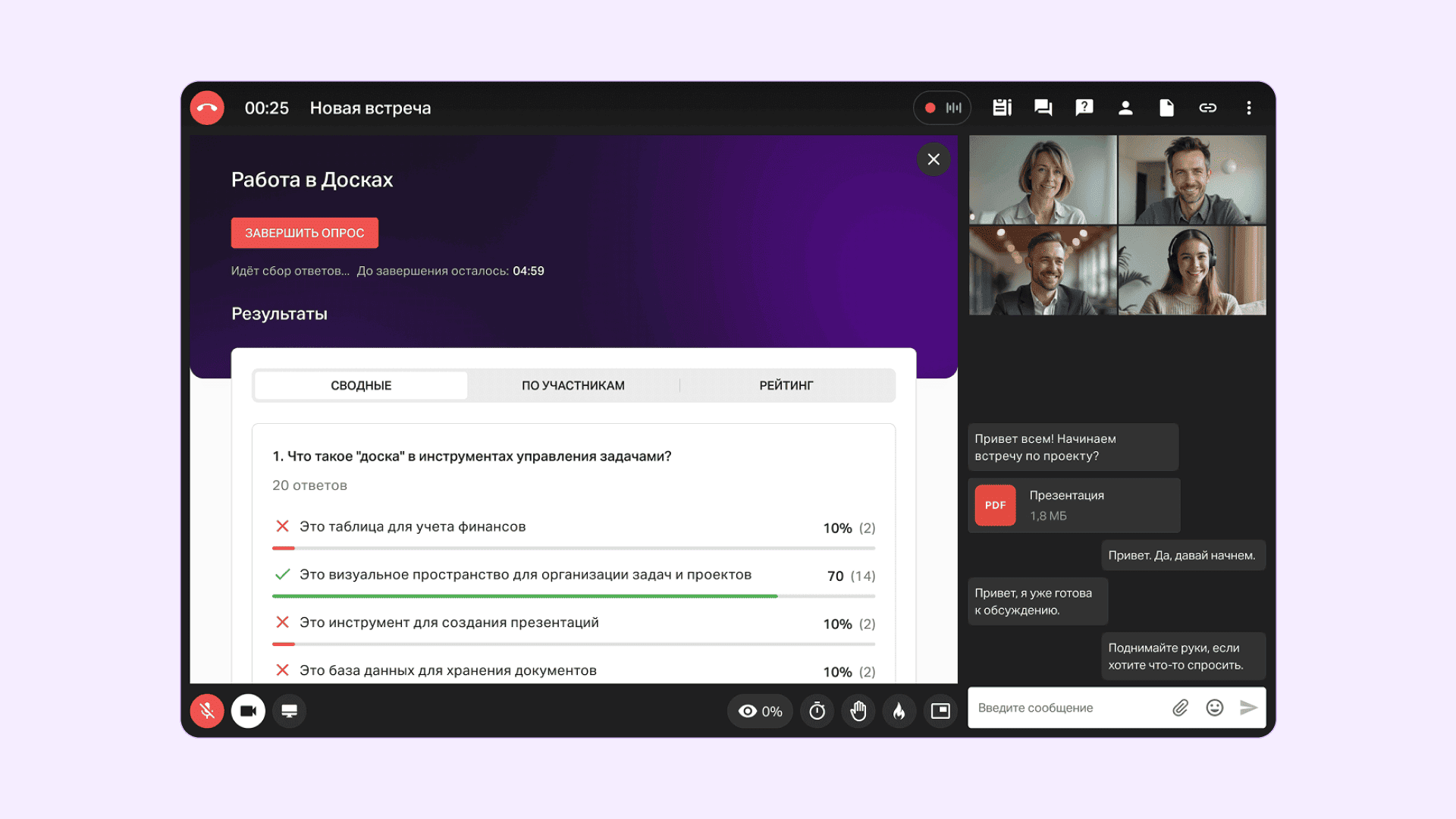Switch to the РЕЙТИНГ tab
Screen dimensions: 1456x819
pos(786,385)
